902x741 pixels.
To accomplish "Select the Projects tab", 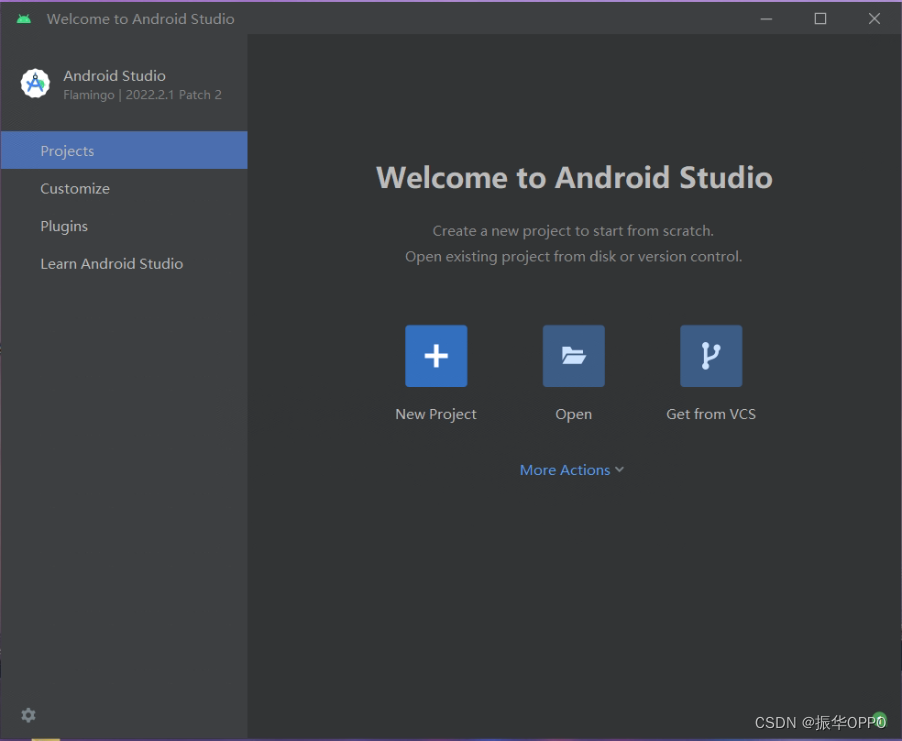I will click(124, 150).
